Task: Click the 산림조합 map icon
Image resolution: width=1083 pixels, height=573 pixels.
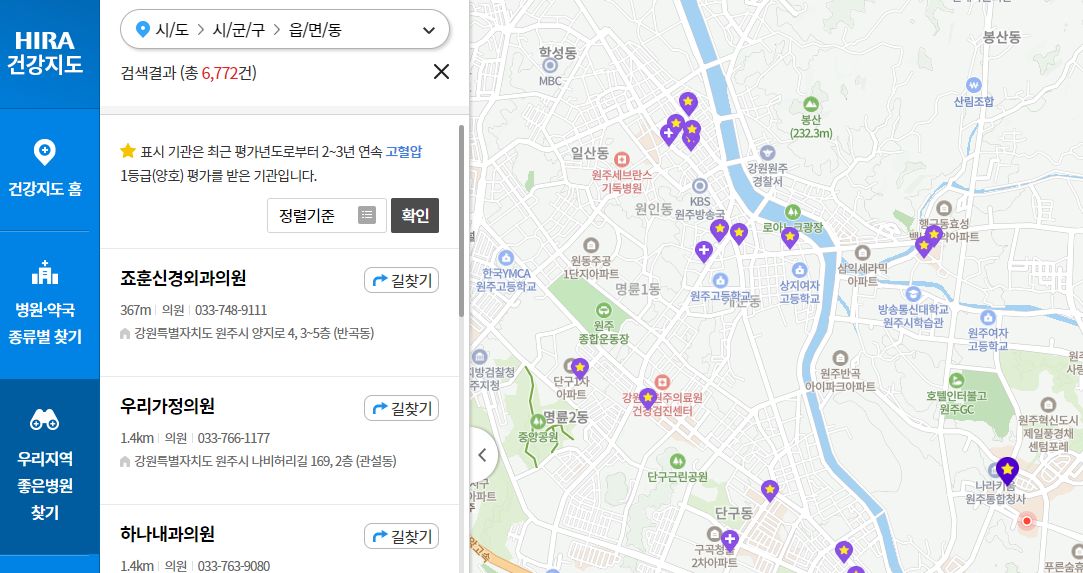Action: coord(974,85)
